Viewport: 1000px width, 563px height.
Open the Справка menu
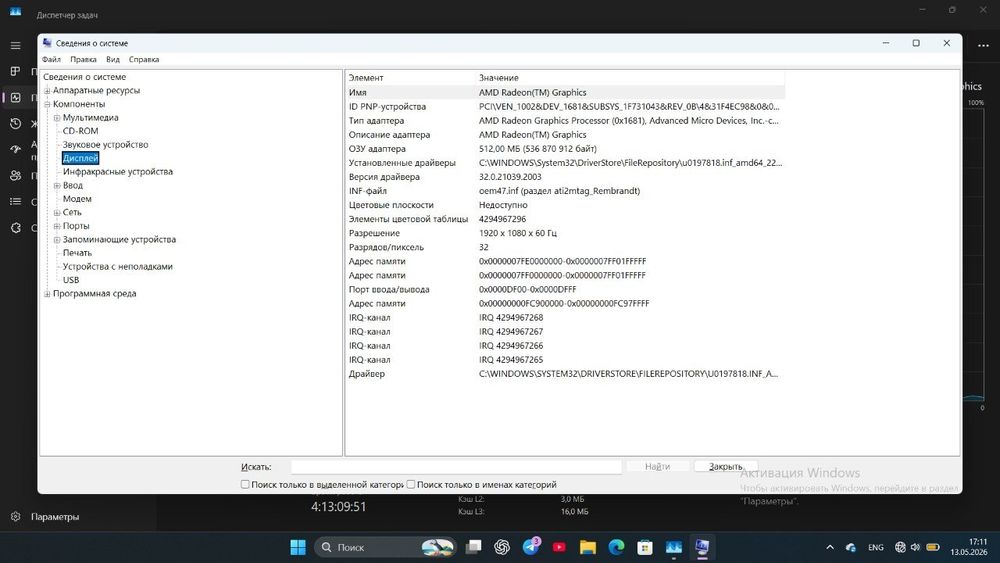pos(144,59)
